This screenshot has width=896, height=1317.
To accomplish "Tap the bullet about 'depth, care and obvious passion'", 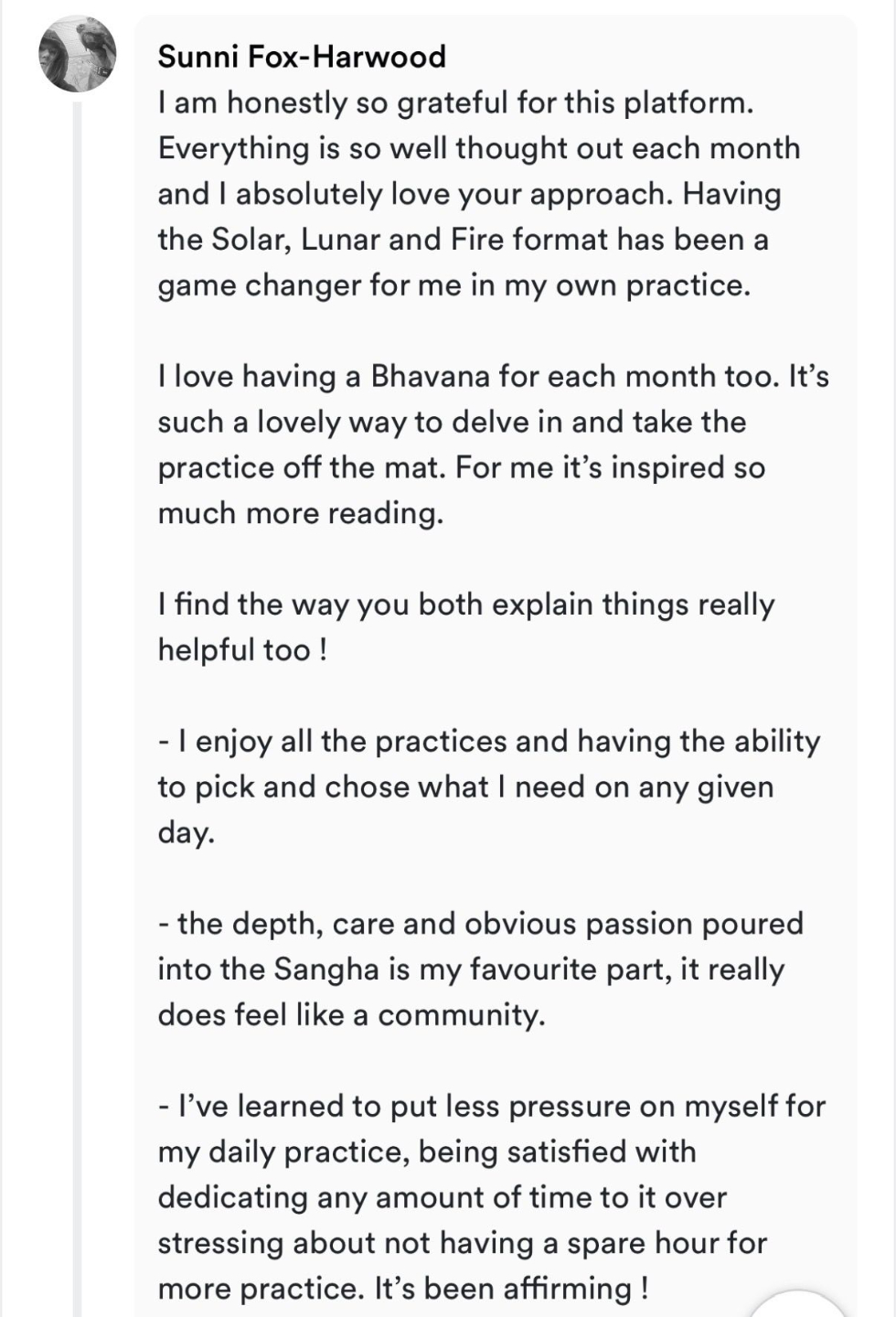I will pyautogui.click(x=481, y=969).
